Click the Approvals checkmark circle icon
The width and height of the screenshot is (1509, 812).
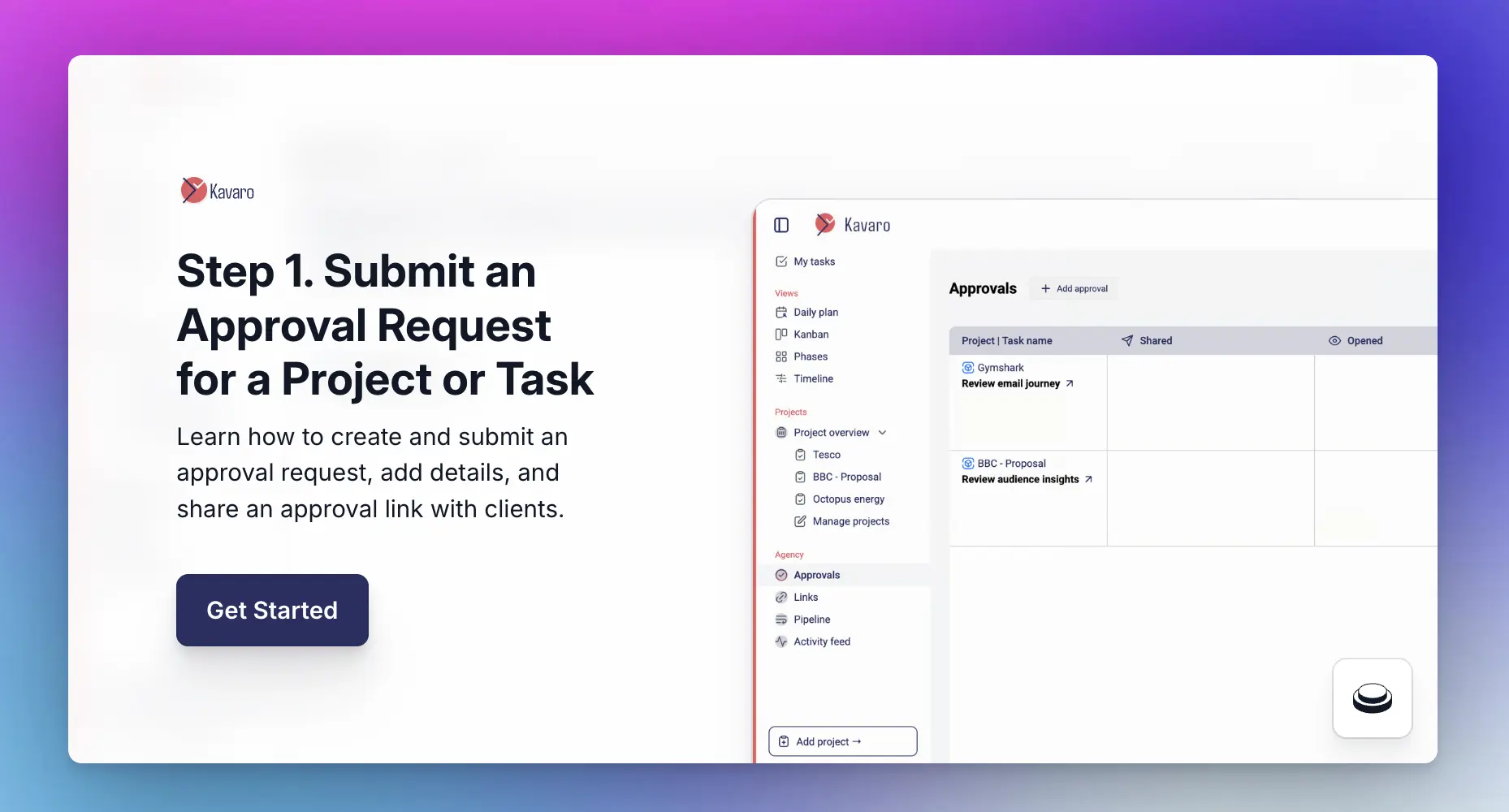[x=781, y=575]
